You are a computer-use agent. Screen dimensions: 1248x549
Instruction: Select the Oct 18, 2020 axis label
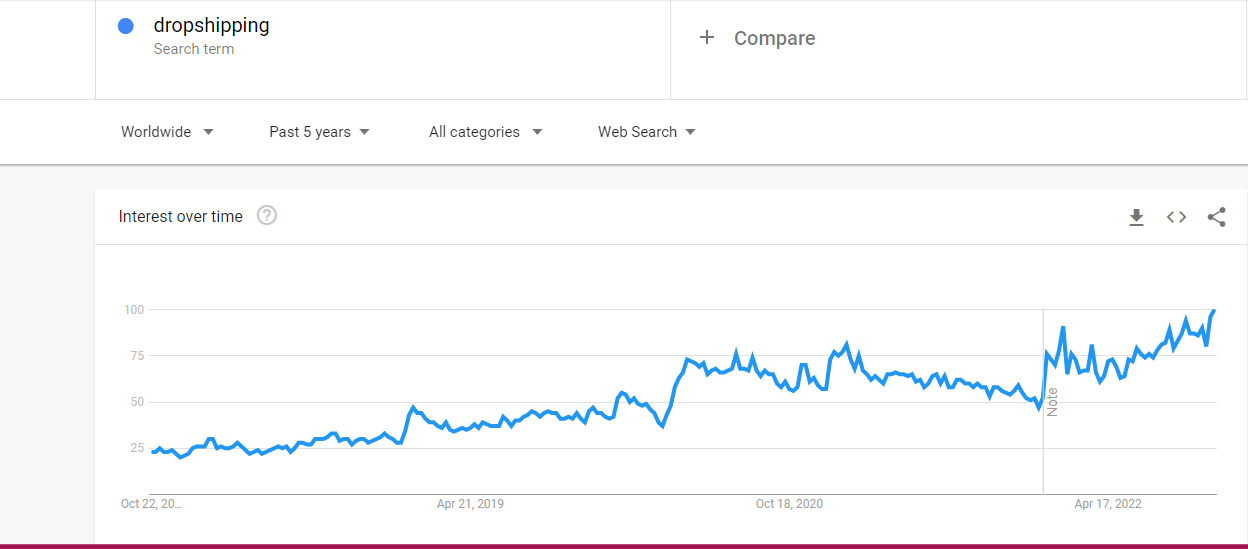pos(789,504)
